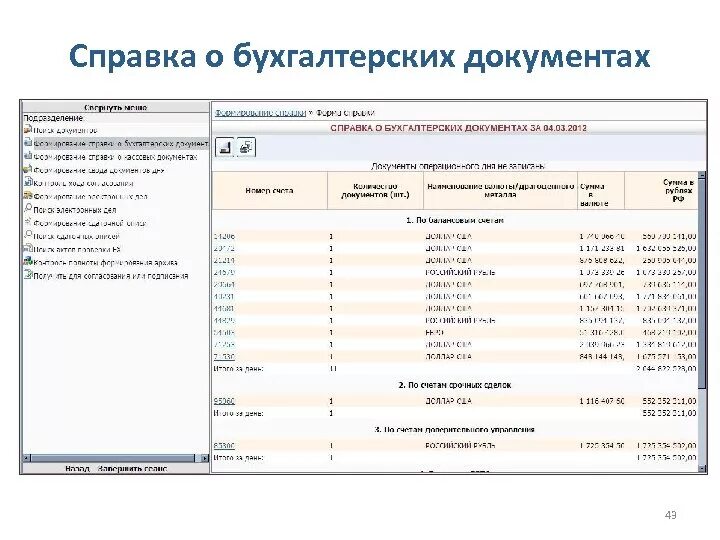Click document count 11 in balance accounts total
The image size is (720, 540).
(x=333, y=368)
